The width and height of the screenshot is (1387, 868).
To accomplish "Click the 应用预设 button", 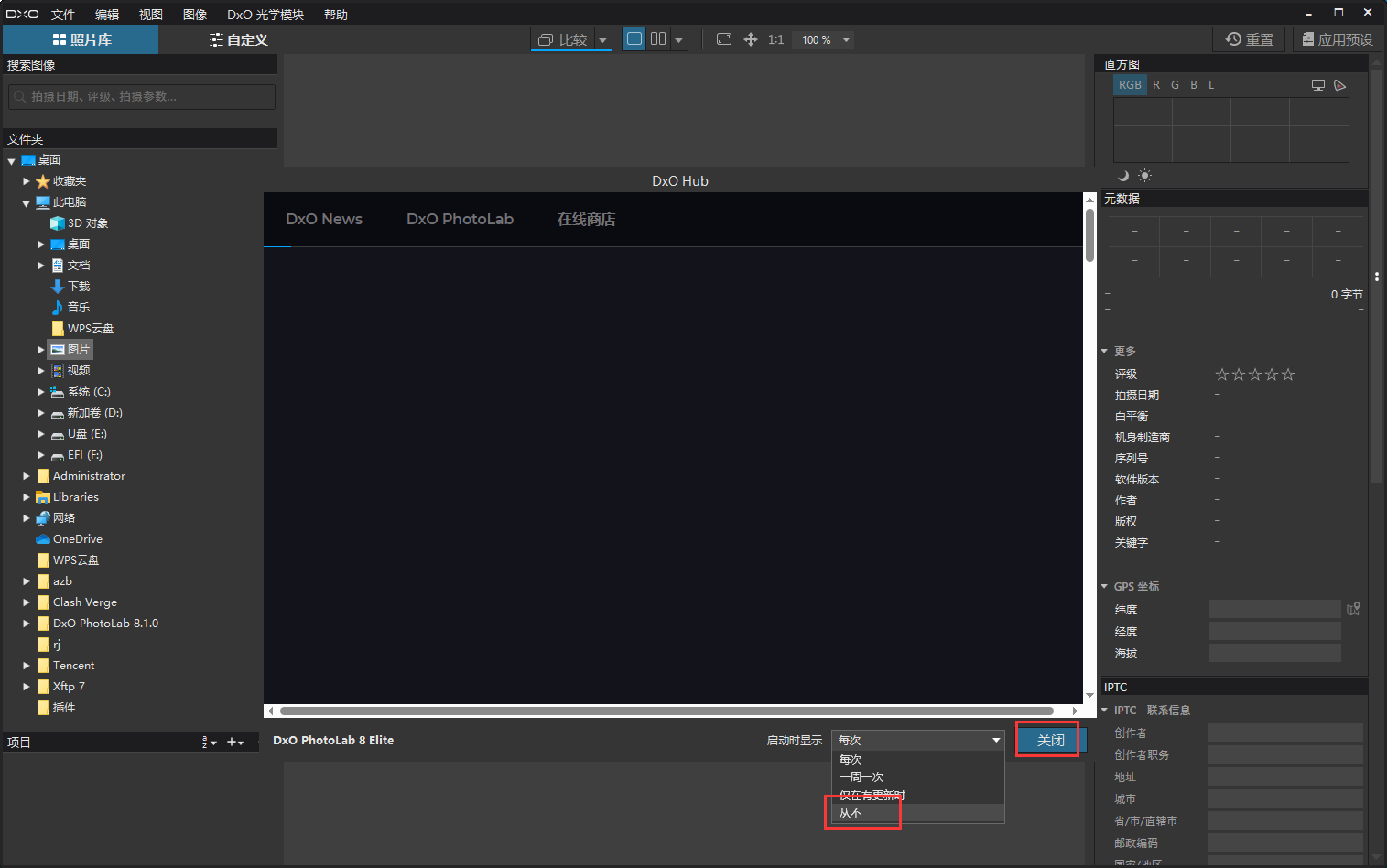I will pyautogui.click(x=1338, y=39).
